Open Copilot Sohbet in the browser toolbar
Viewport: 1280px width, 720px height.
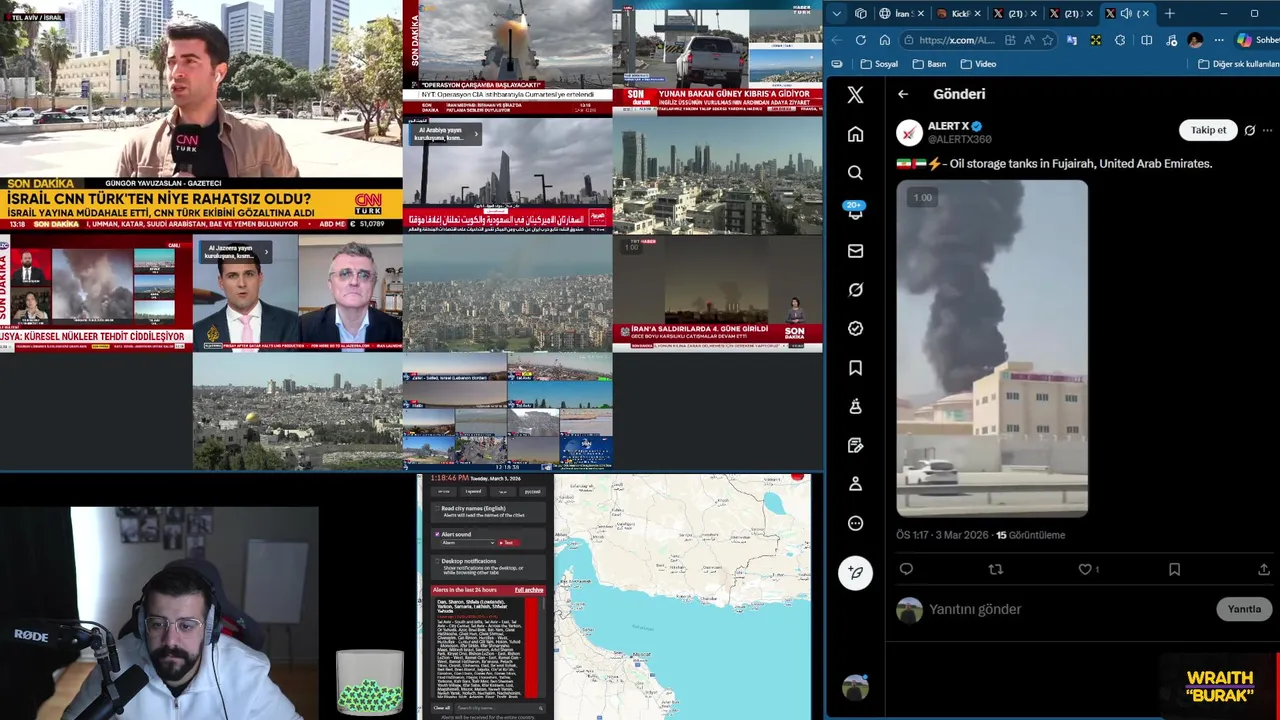[1257, 40]
